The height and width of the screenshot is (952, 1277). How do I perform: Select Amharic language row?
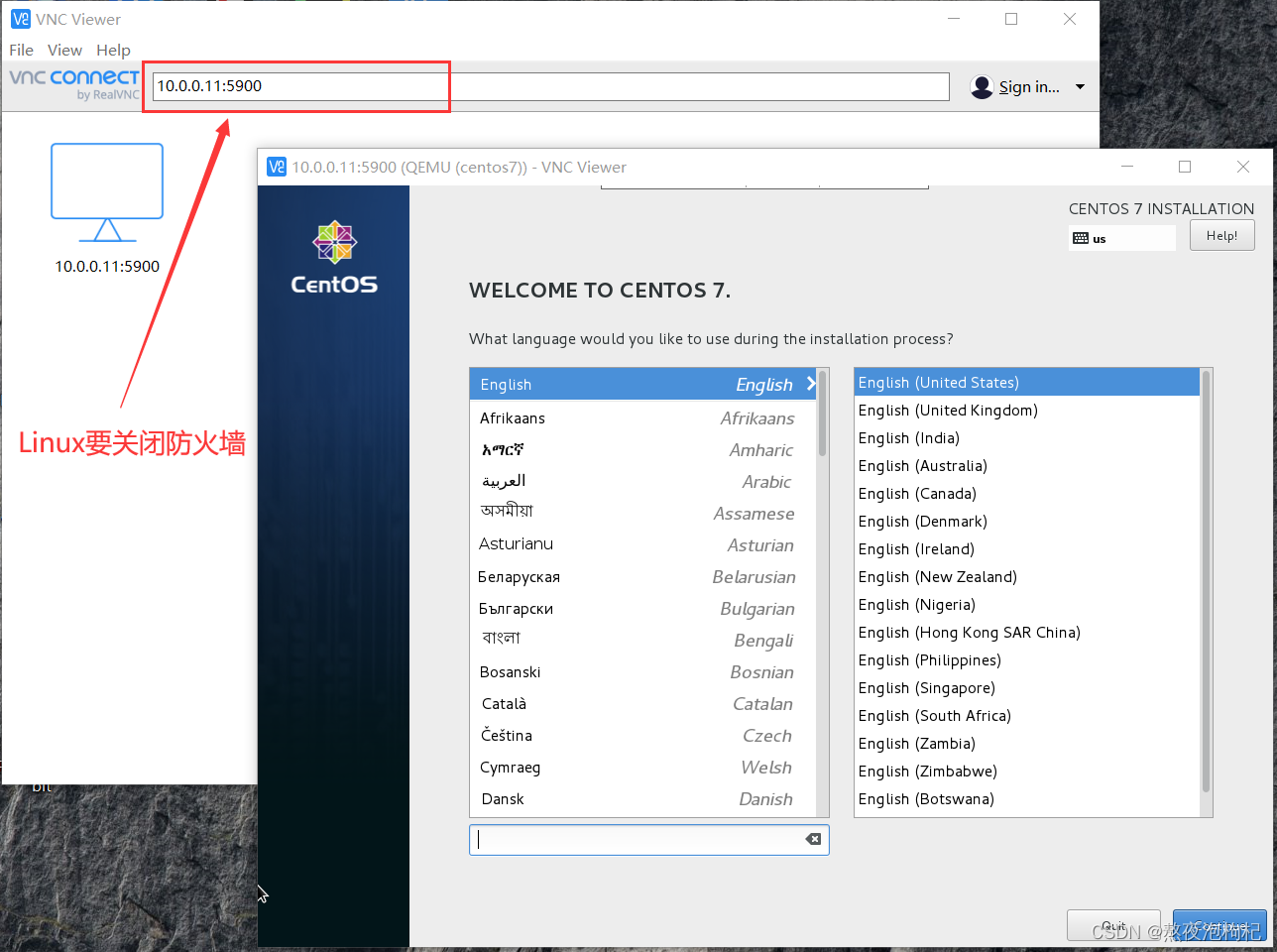(642, 450)
